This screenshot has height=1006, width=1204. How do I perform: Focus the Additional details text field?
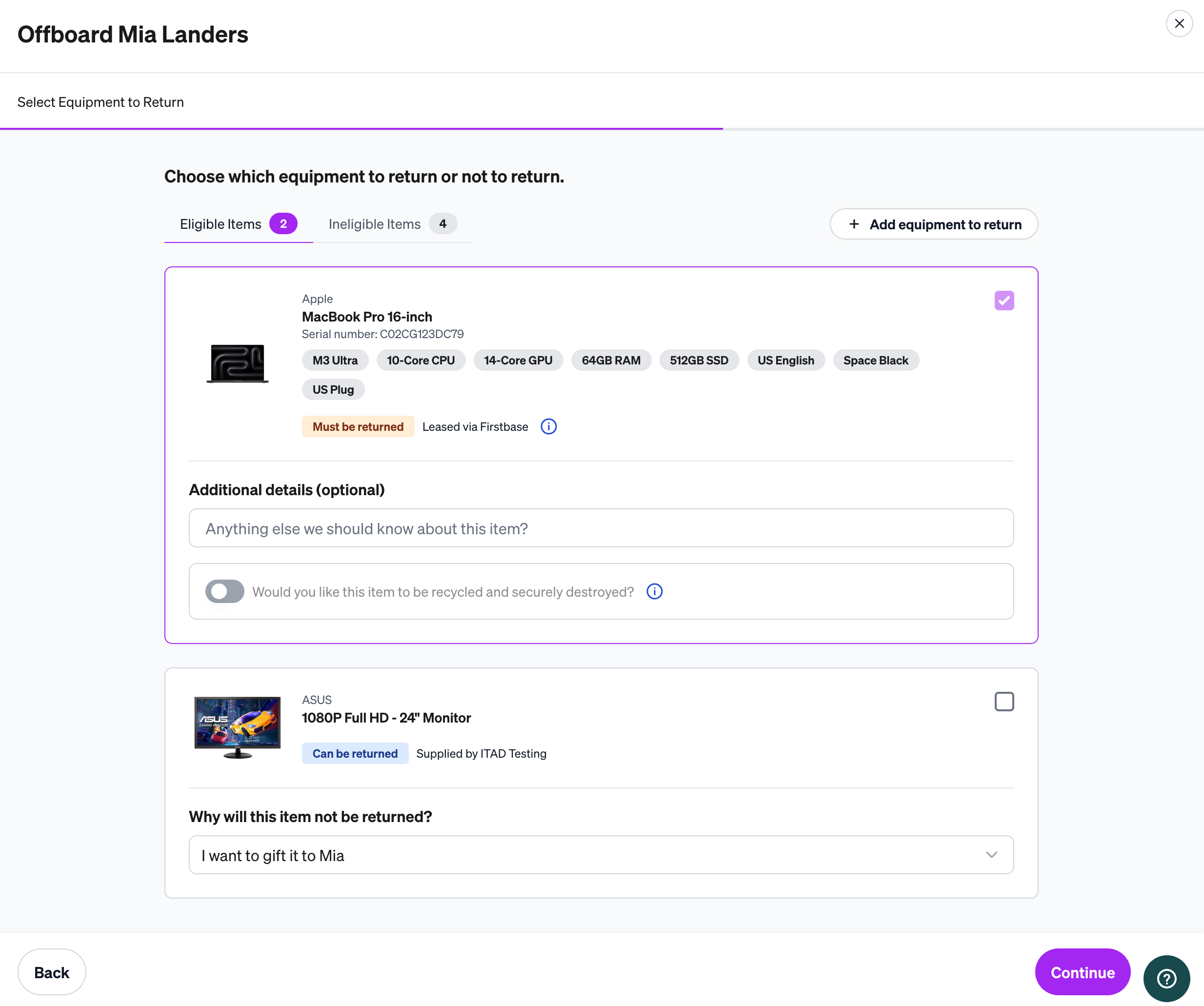click(601, 528)
